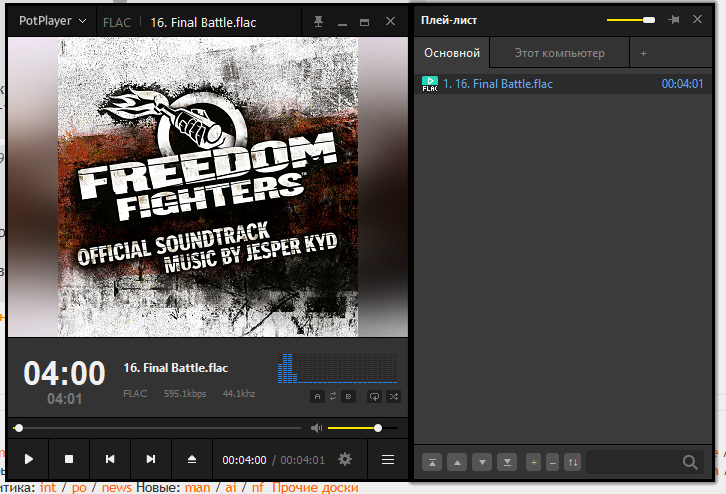The width and height of the screenshot is (726, 494).
Task: Open the 'Прочие доски' link in browser behind
Action: pyautogui.click(x=315, y=488)
